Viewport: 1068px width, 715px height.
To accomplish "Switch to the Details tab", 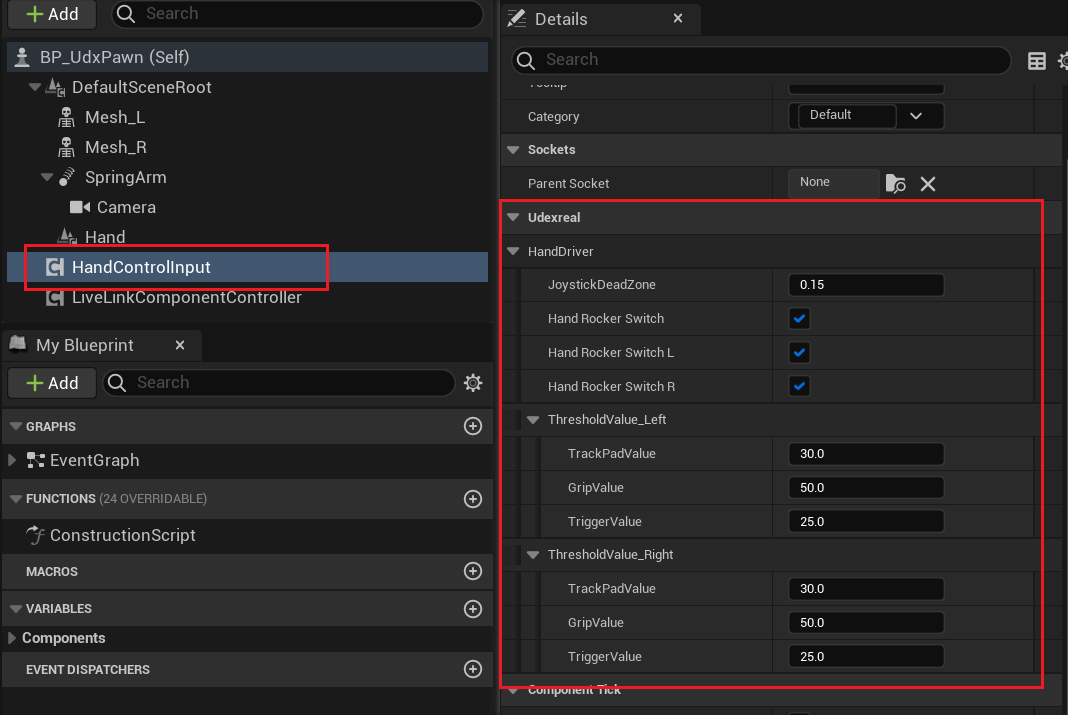I will [561, 19].
